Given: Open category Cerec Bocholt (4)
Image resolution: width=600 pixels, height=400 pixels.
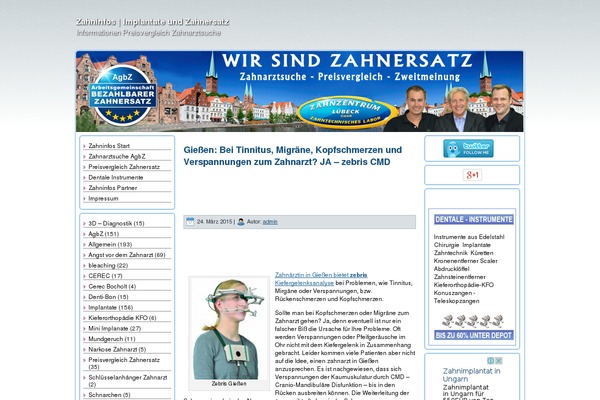Looking at the screenshot, I should 112,286.
